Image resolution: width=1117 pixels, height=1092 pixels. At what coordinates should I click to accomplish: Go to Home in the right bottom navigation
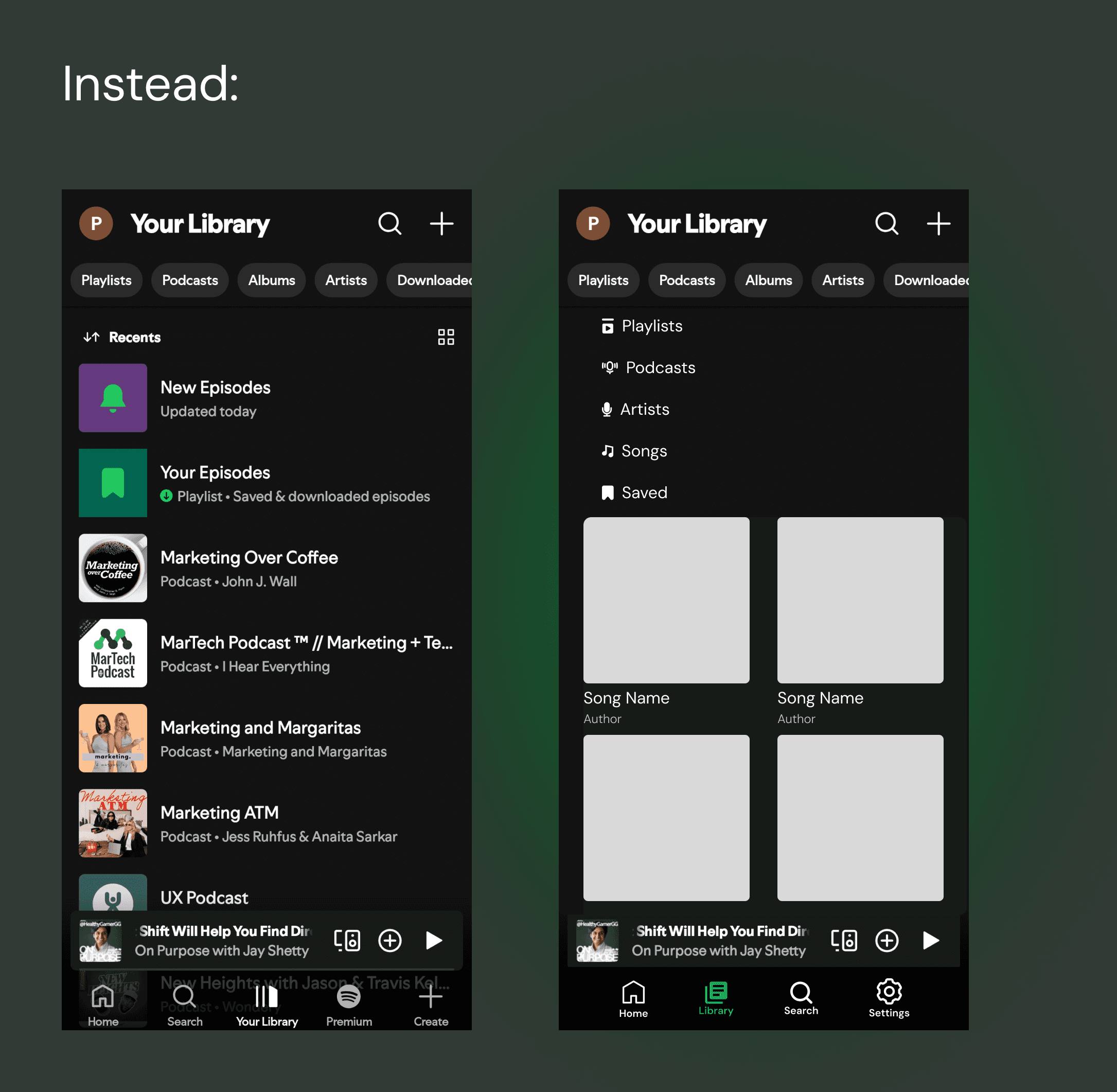tap(633, 998)
